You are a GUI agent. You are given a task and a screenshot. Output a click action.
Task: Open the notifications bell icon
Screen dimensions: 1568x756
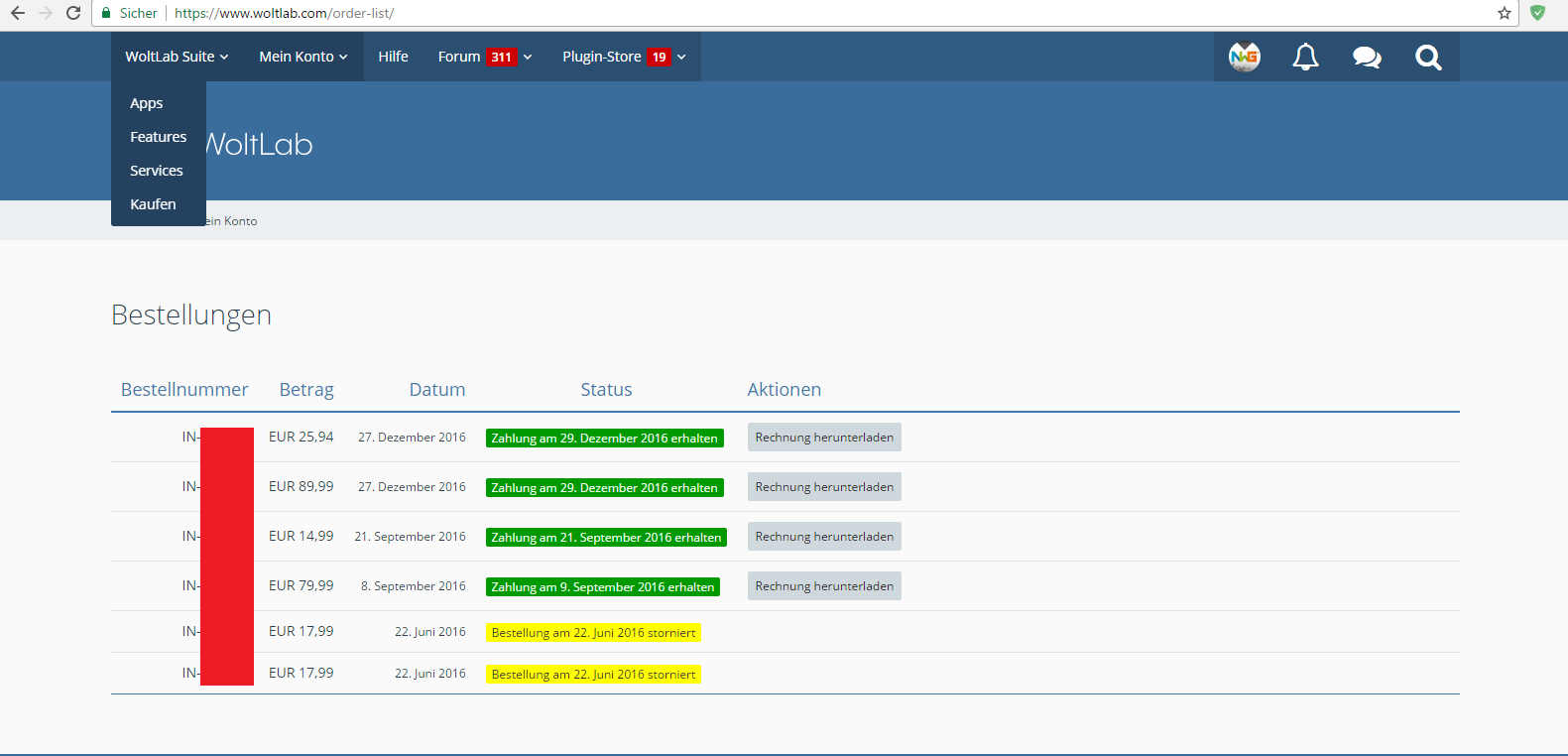pyautogui.click(x=1305, y=58)
